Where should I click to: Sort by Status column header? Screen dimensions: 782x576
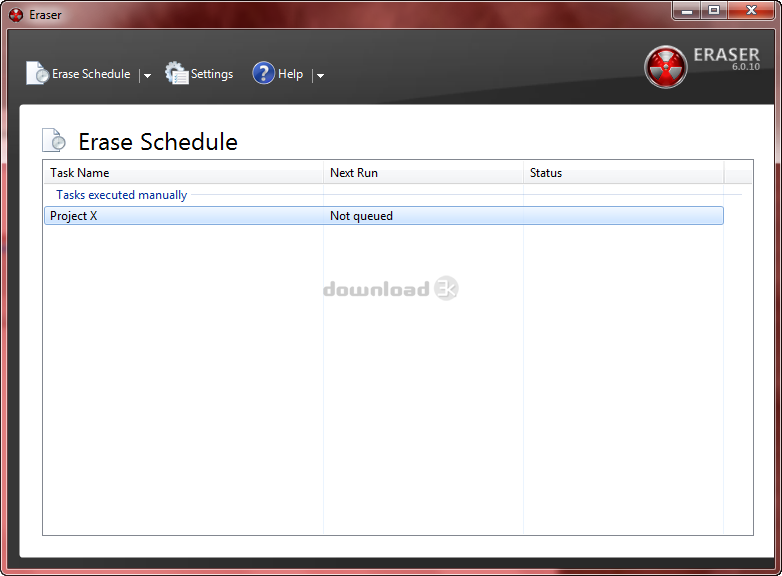(623, 173)
